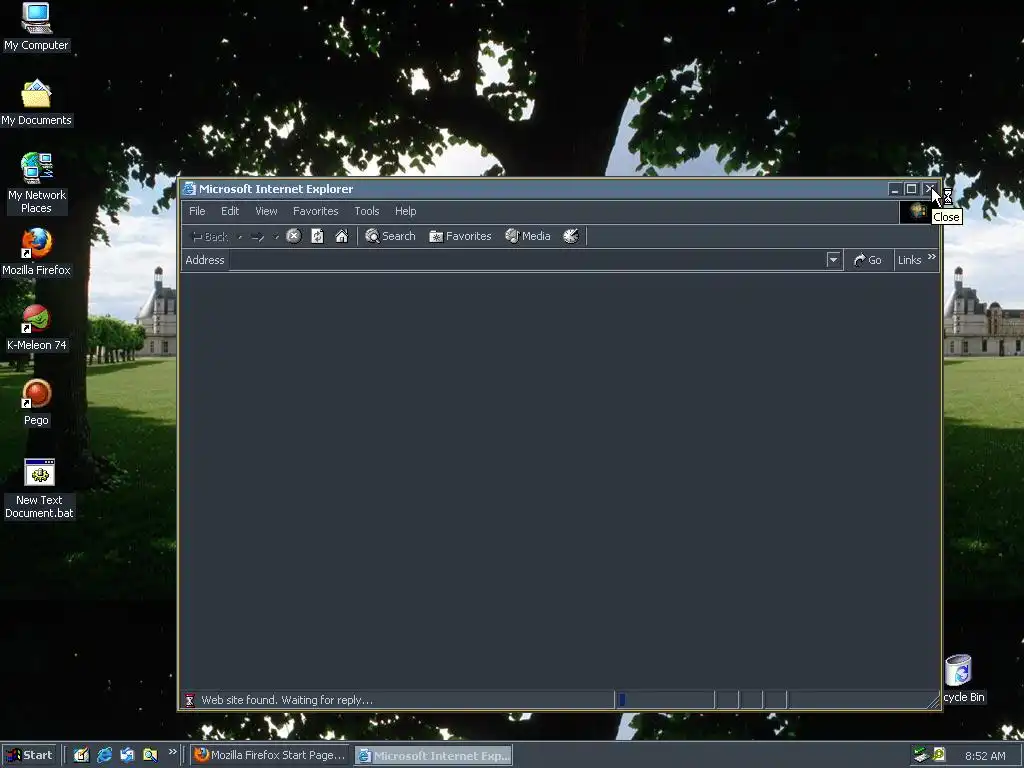
Task: Click the disabled Back button in Internet Explorer
Action: [x=209, y=236]
